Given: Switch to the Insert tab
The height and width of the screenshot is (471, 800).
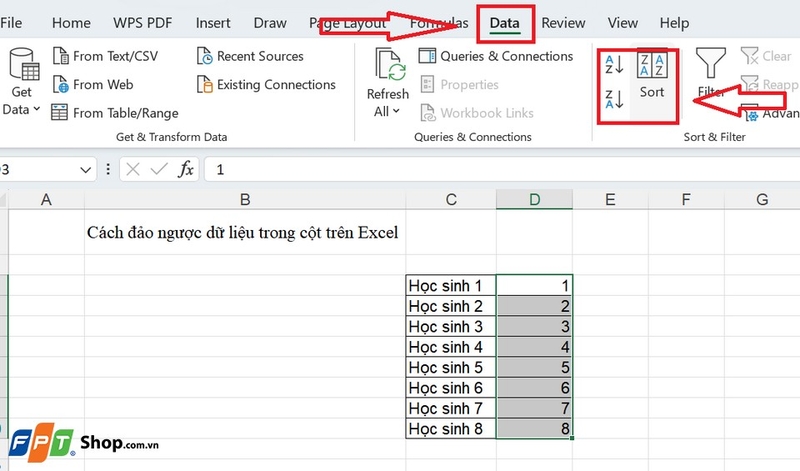Looking at the screenshot, I should pos(213,23).
